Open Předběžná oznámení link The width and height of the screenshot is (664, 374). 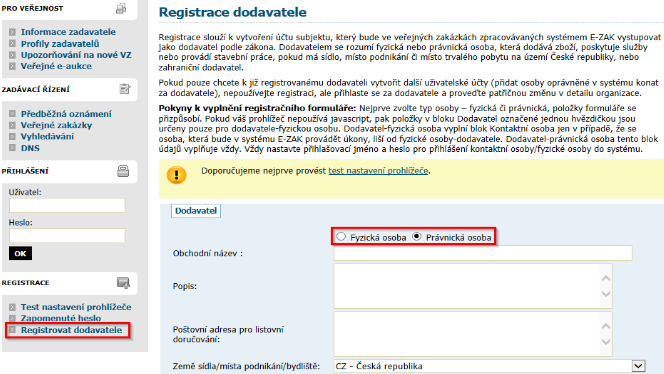(x=66, y=114)
